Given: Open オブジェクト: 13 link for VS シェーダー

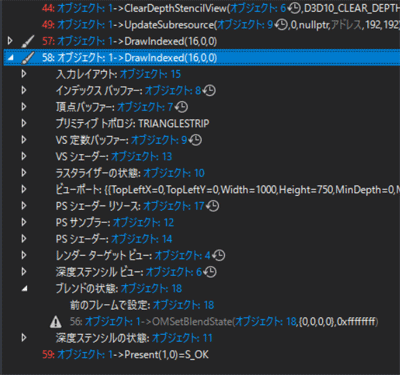Looking at the screenshot, I should tap(141, 156).
